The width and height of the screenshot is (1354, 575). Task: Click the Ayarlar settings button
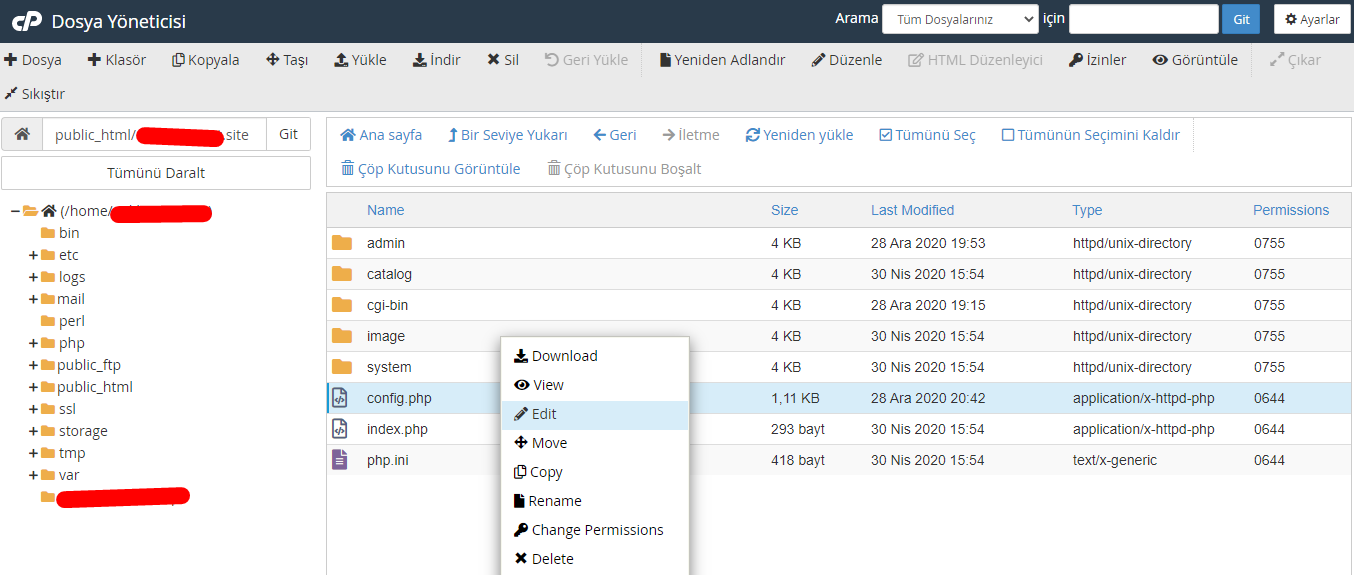[x=1312, y=19]
